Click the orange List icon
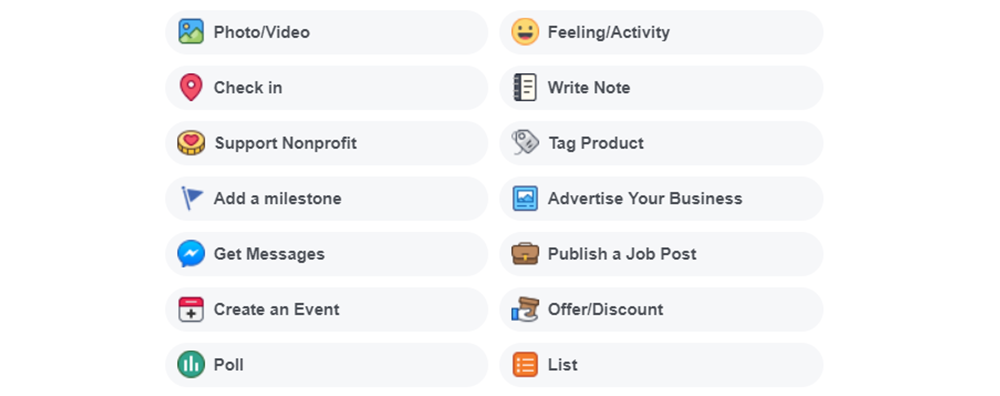The width and height of the screenshot is (1000, 396). (525, 365)
